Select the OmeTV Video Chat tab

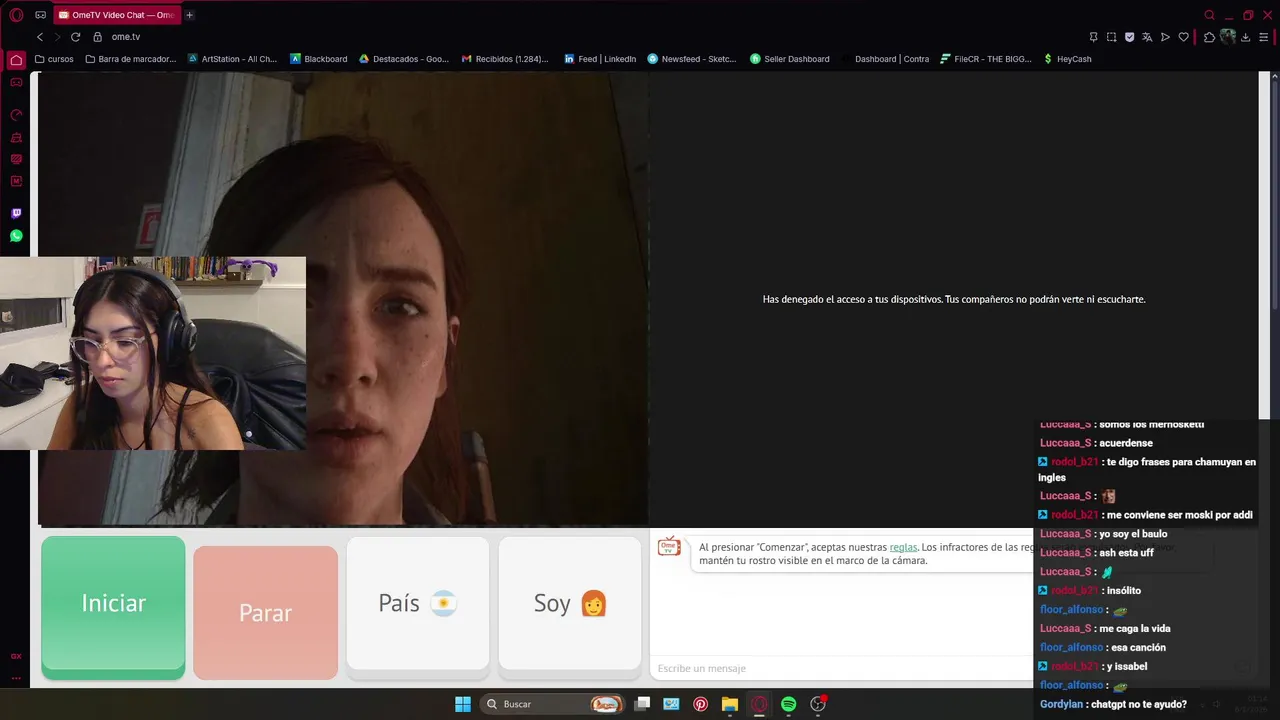[116, 15]
